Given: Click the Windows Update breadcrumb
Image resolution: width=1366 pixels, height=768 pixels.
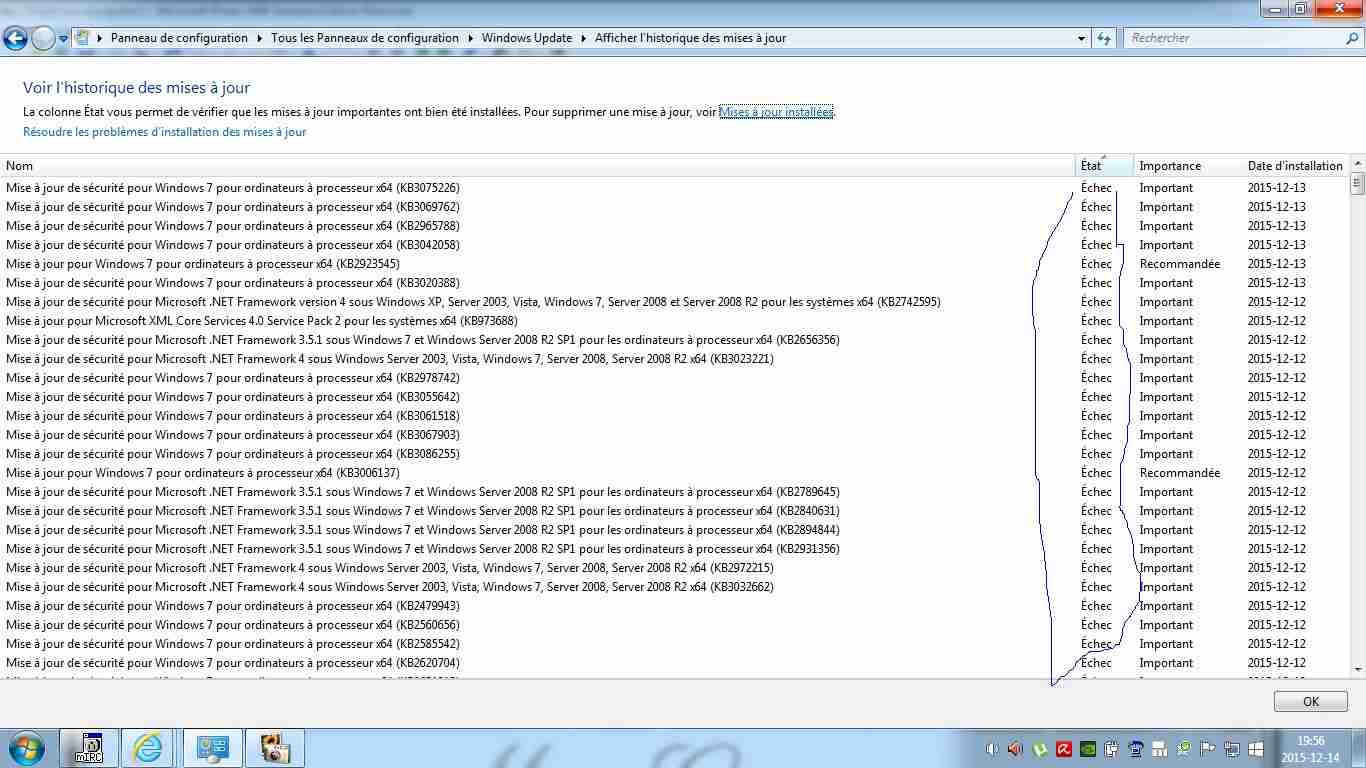Looking at the screenshot, I should pyautogui.click(x=526, y=38).
